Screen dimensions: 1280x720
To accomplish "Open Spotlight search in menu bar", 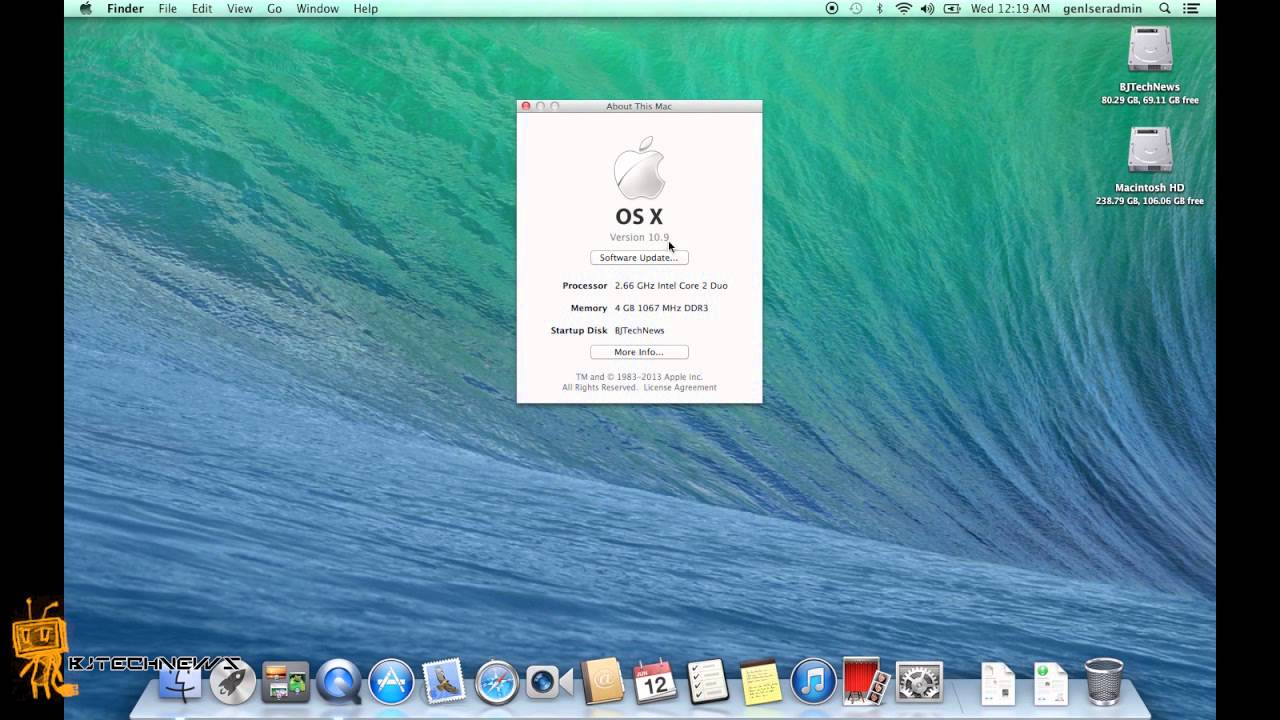I will click(1165, 9).
